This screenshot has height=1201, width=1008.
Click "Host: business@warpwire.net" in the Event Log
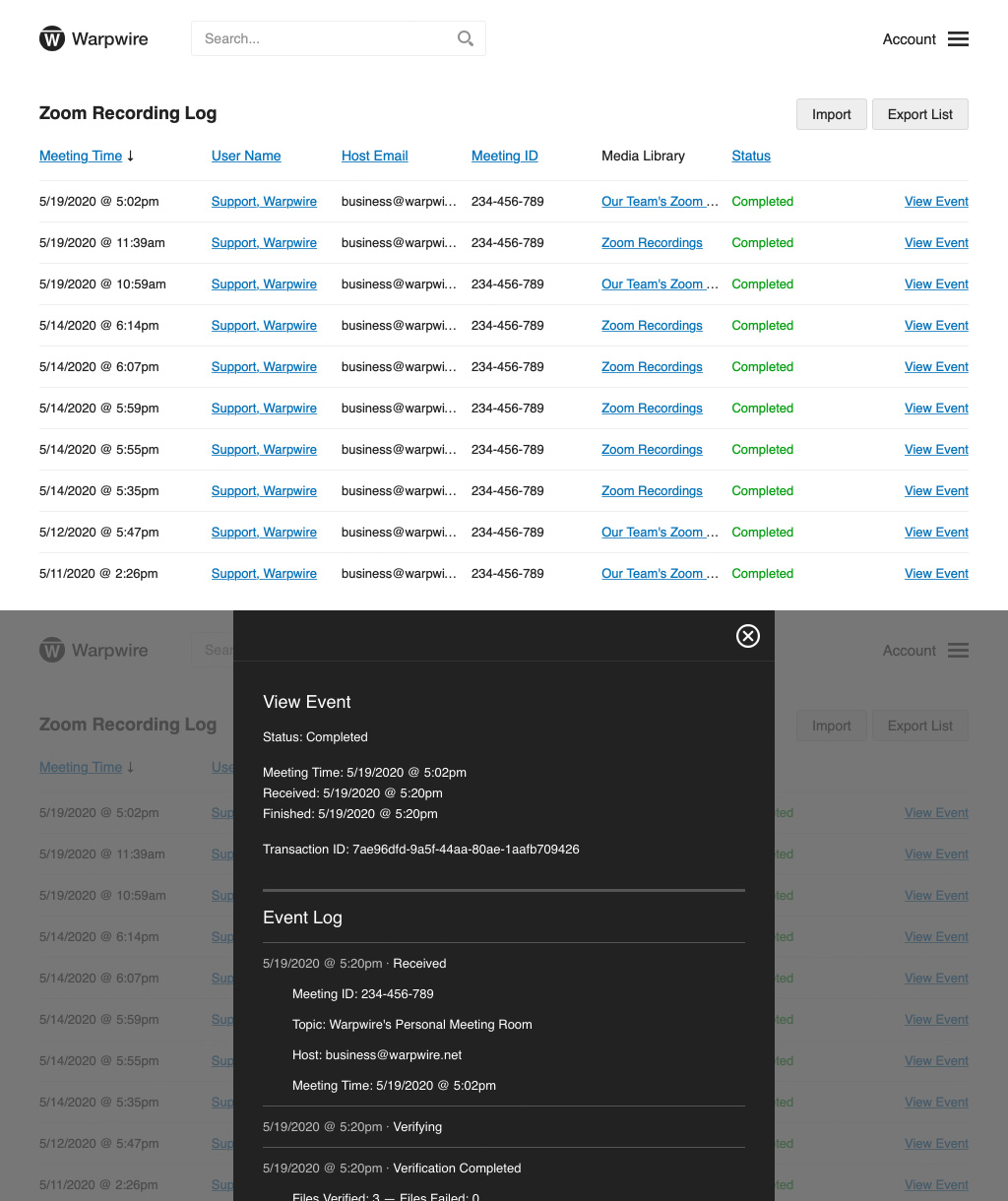[x=377, y=1054]
